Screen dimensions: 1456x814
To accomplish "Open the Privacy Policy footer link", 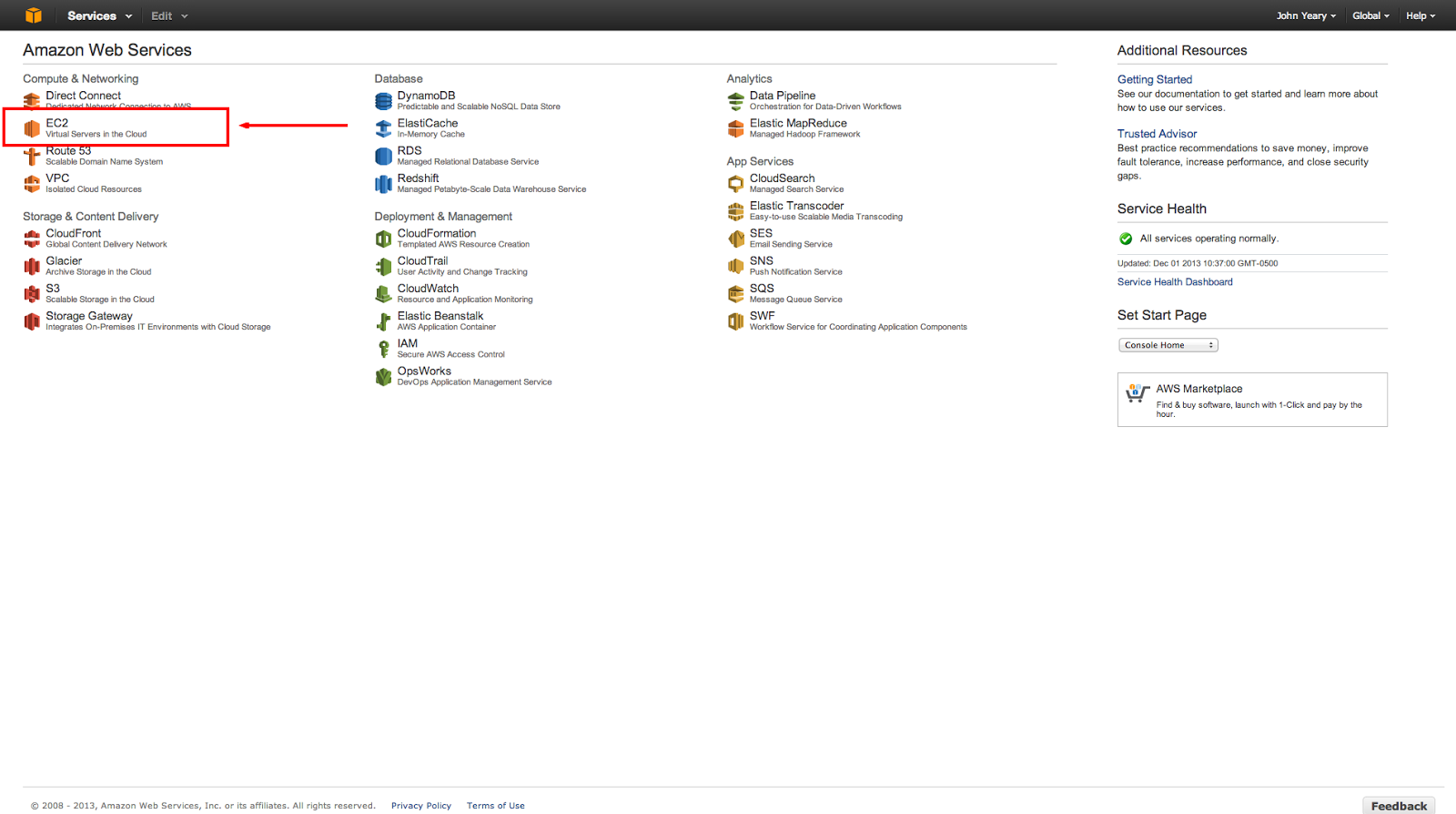I will [421, 806].
